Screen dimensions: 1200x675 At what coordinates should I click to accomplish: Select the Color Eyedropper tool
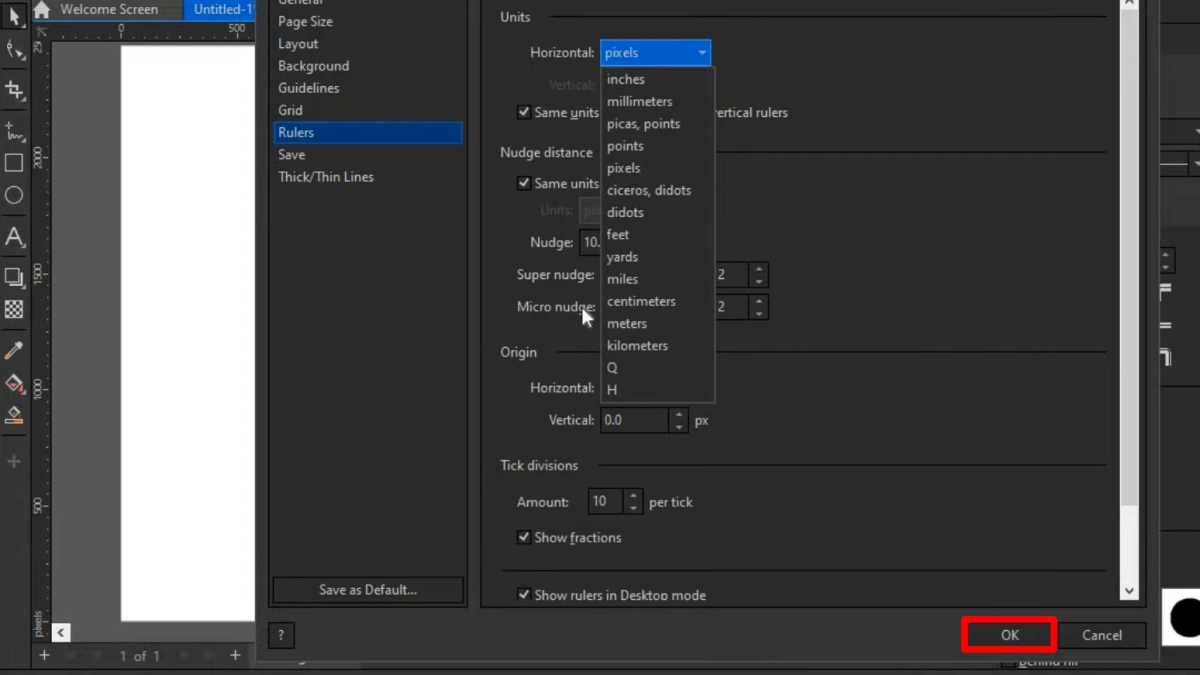coord(14,350)
